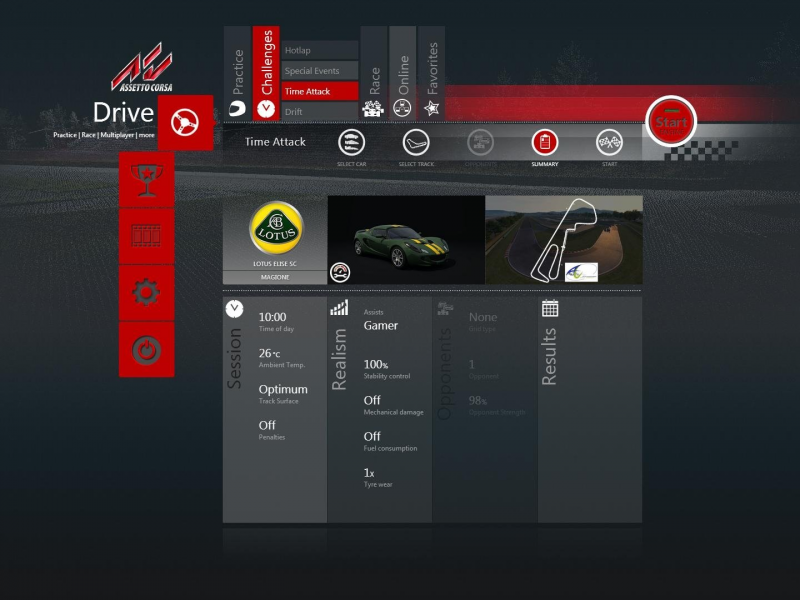This screenshot has height=600, width=800.
Task: Click the checkered flags Start step icon
Action: coord(609,142)
